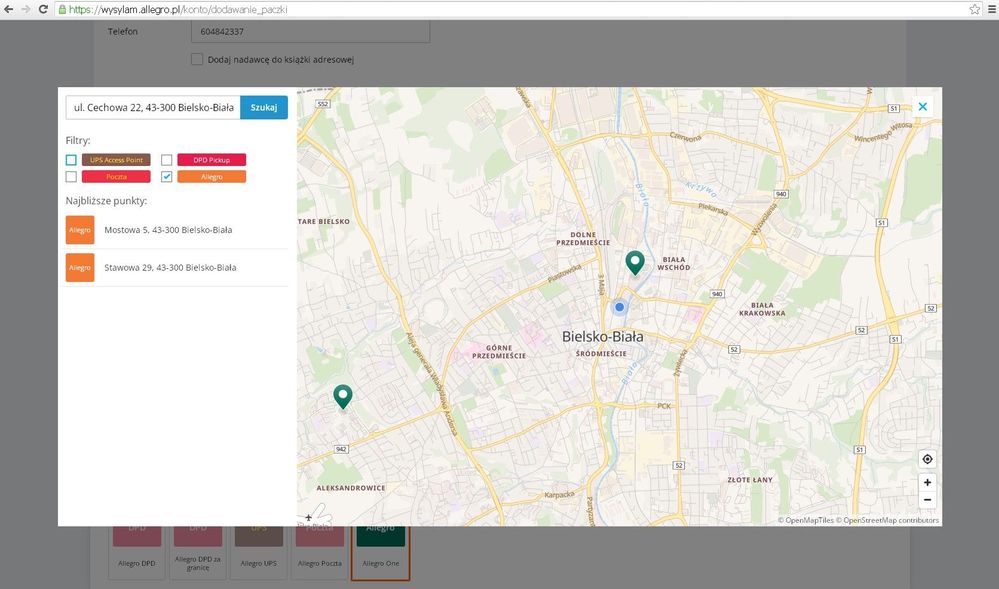Image resolution: width=999 pixels, height=589 pixels.
Task: Click the DOLNE PRZEDMIEŚCIE district label
Action: [x=583, y=238]
